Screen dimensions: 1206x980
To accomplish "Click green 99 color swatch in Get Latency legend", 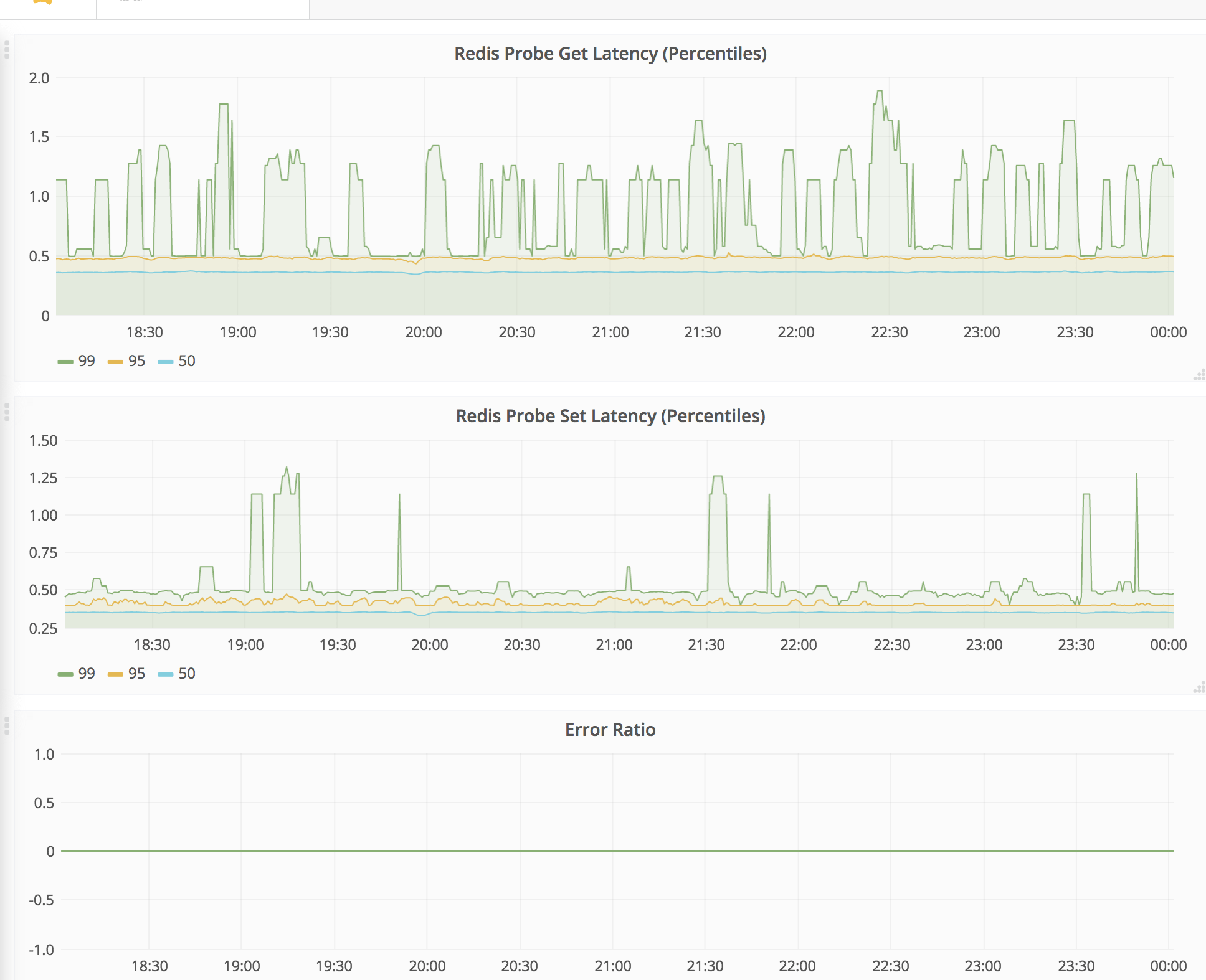I will [x=65, y=362].
